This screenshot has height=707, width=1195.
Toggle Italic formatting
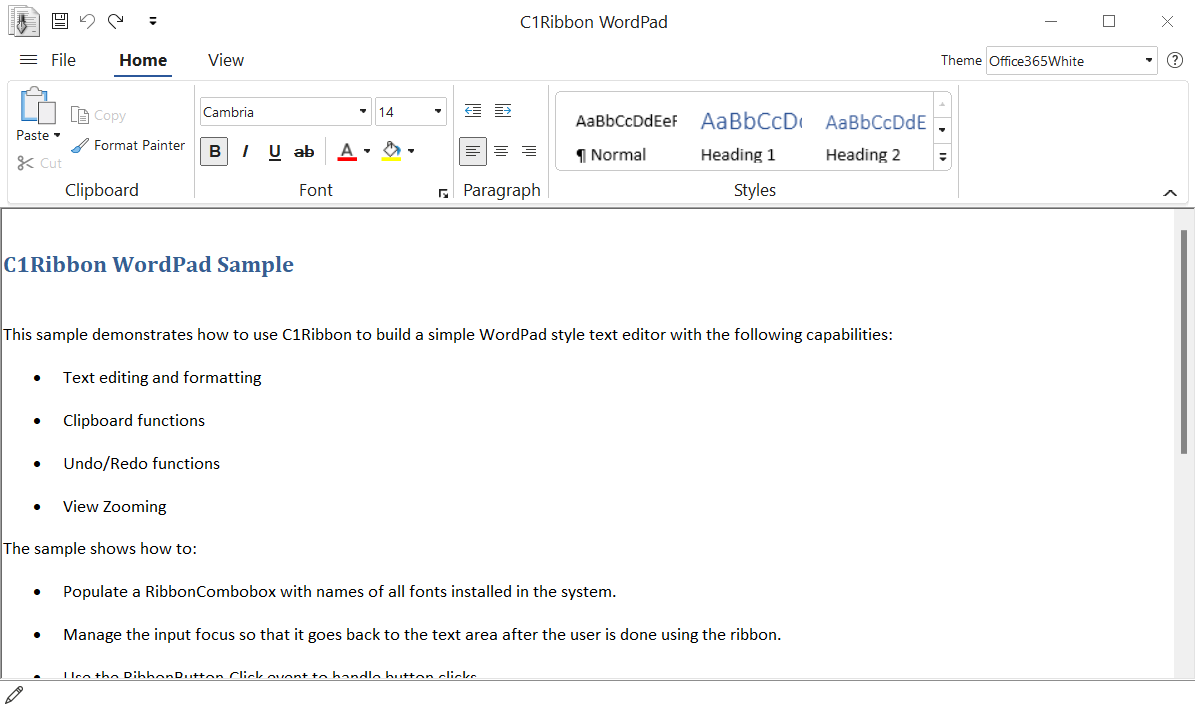245,152
